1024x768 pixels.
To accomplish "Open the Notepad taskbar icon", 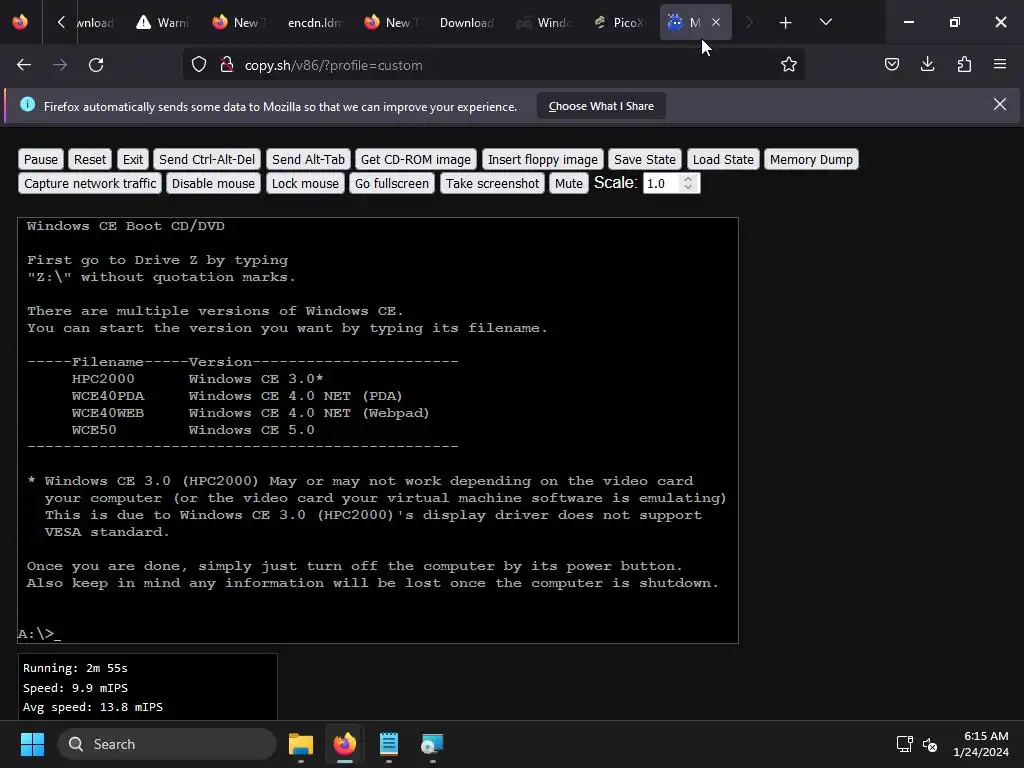I will (389, 744).
